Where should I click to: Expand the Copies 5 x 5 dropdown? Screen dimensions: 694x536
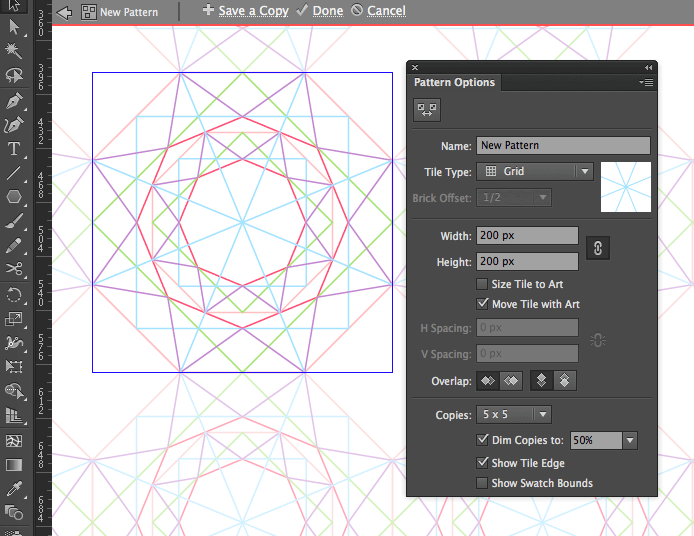[514, 414]
